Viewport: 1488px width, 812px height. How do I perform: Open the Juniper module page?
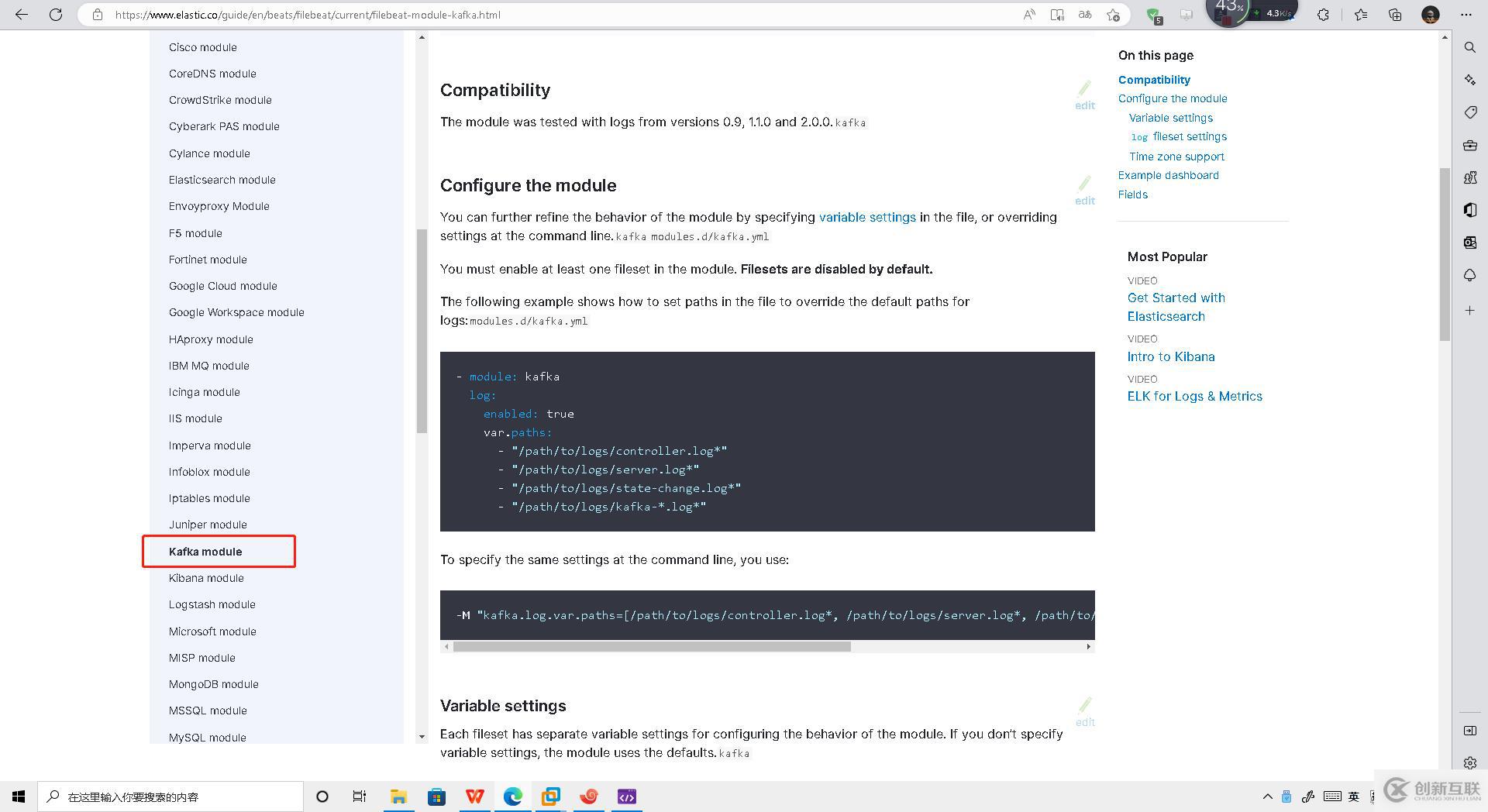(208, 525)
